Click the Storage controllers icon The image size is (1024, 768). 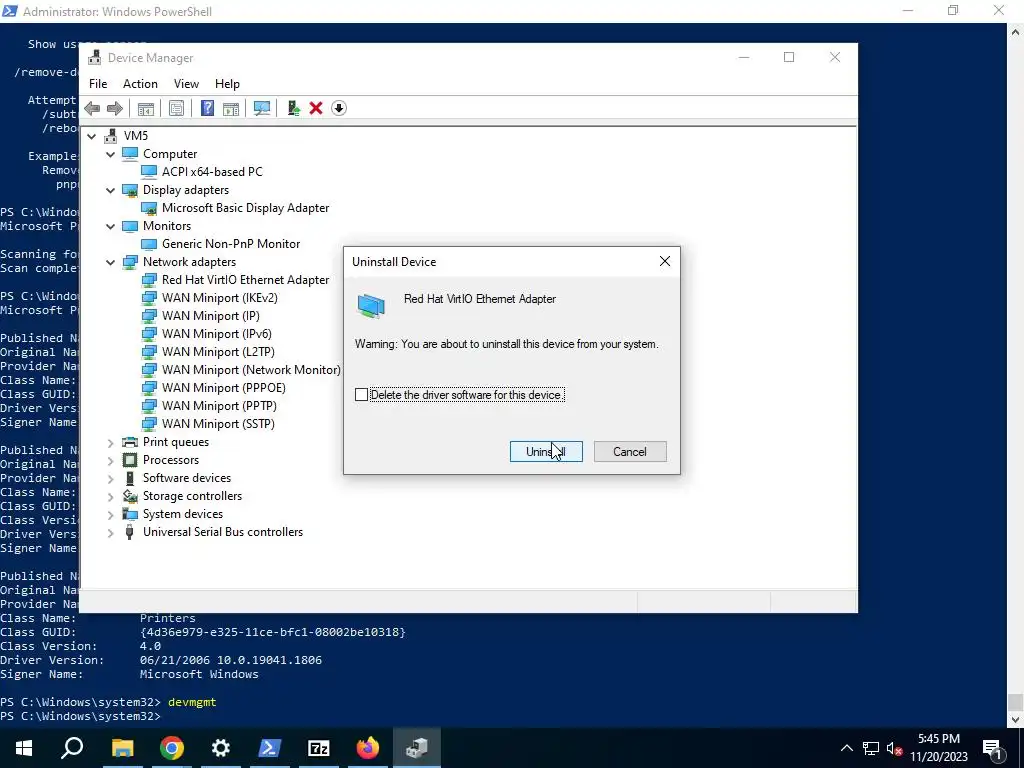[x=130, y=496]
